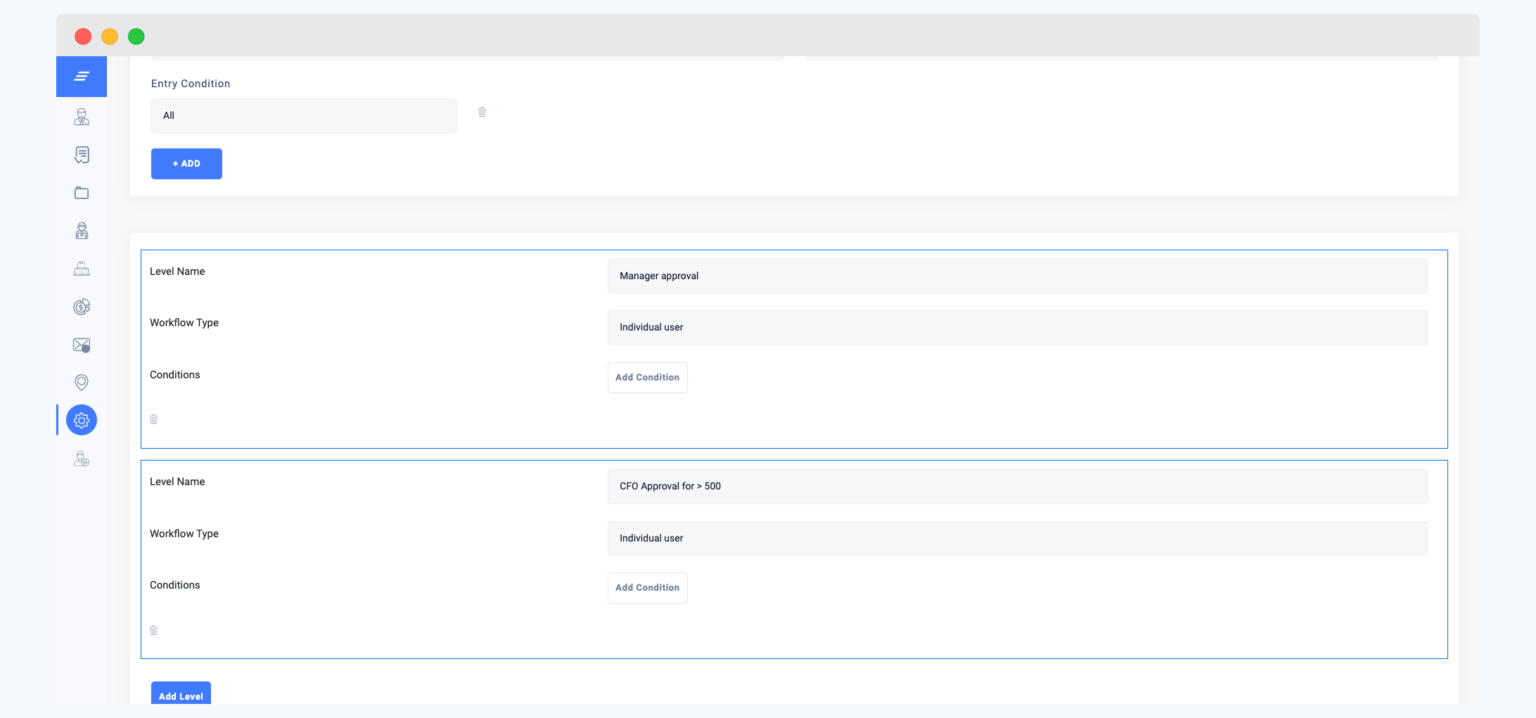Image resolution: width=1536 pixels, height=718 pixels.
Task: Open the settings gear in the sidebar
Action: (81, 419)
